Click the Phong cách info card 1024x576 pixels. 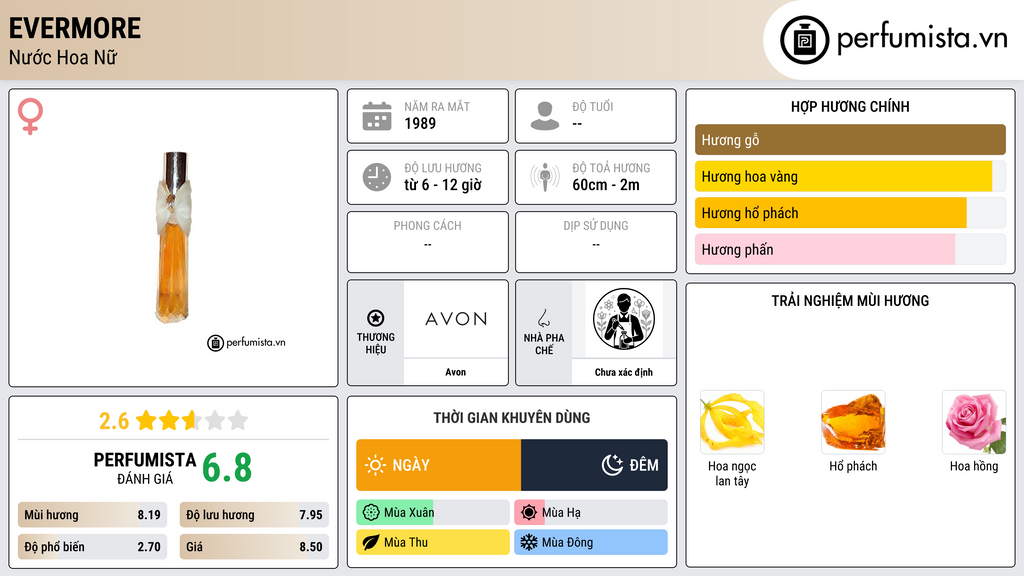428,242
